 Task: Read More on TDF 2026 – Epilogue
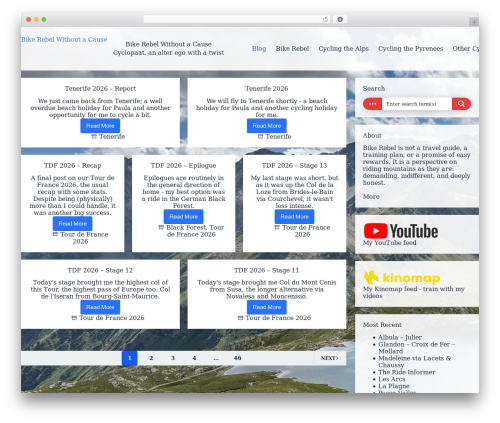pos(183,217)
